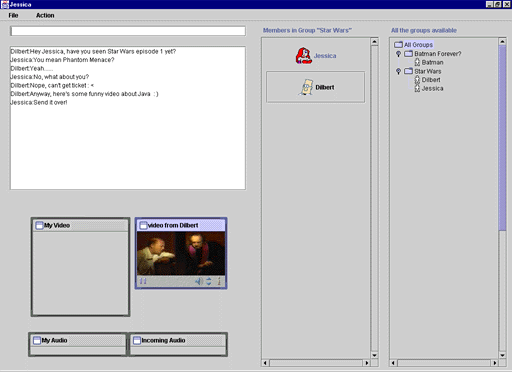This screenshot has height=372, width=512.
Task: Select the Star Wars group label
Action: [428, 71]
